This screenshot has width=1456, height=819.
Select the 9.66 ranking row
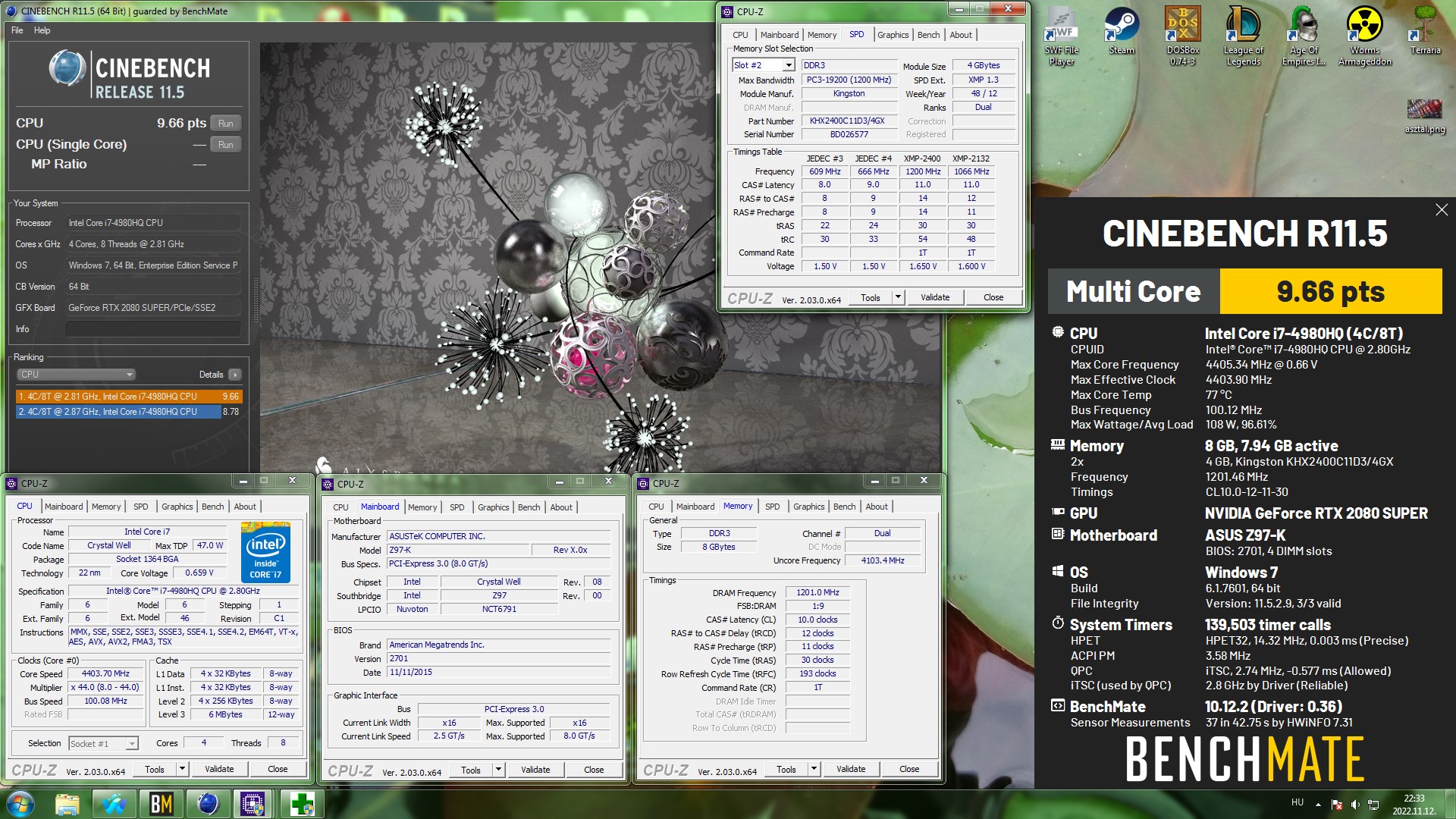128,397
